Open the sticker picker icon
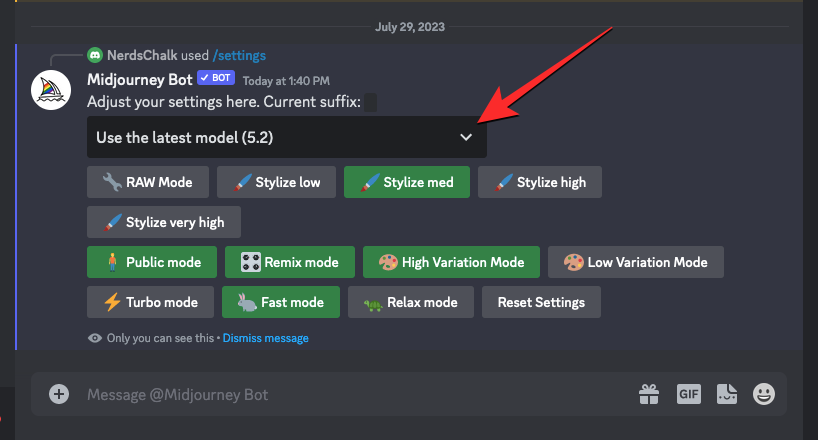This screenshot has height=440, width=818. (x=727, y=394)
